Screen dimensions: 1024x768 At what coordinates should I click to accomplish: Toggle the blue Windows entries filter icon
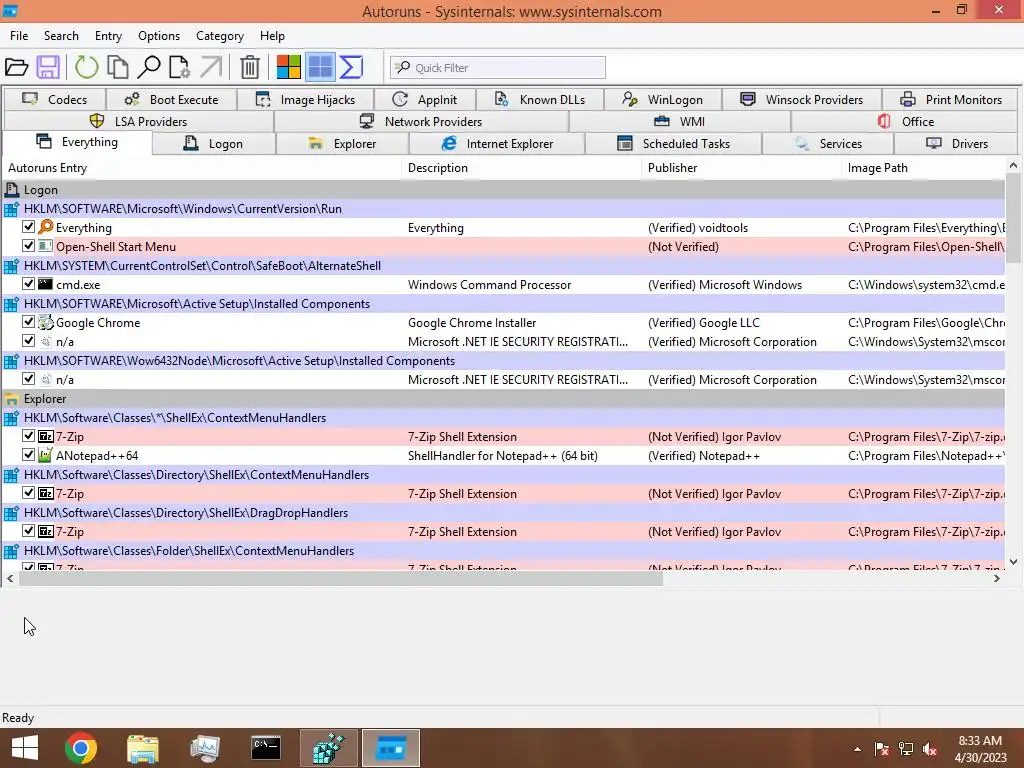coord(320,67)
